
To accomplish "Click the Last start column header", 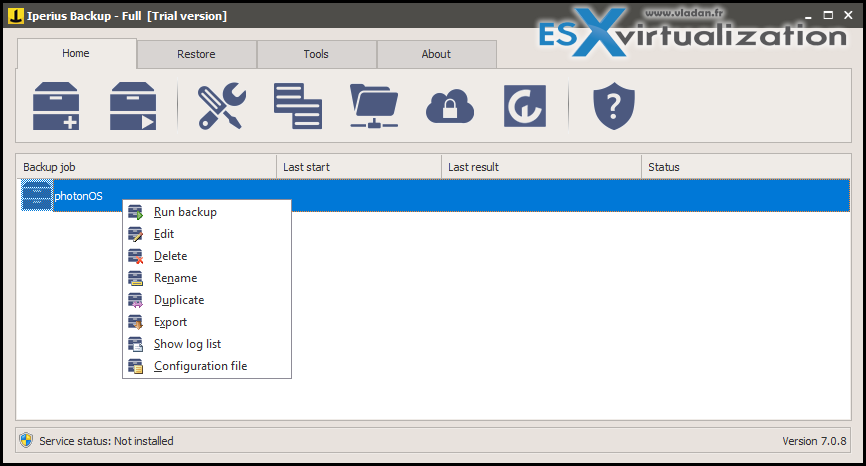I will pos(359,167).
